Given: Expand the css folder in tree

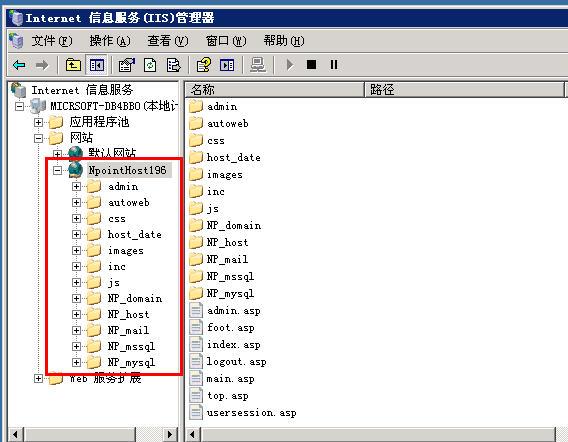Looking at the screenshot, I should [76, 218].
